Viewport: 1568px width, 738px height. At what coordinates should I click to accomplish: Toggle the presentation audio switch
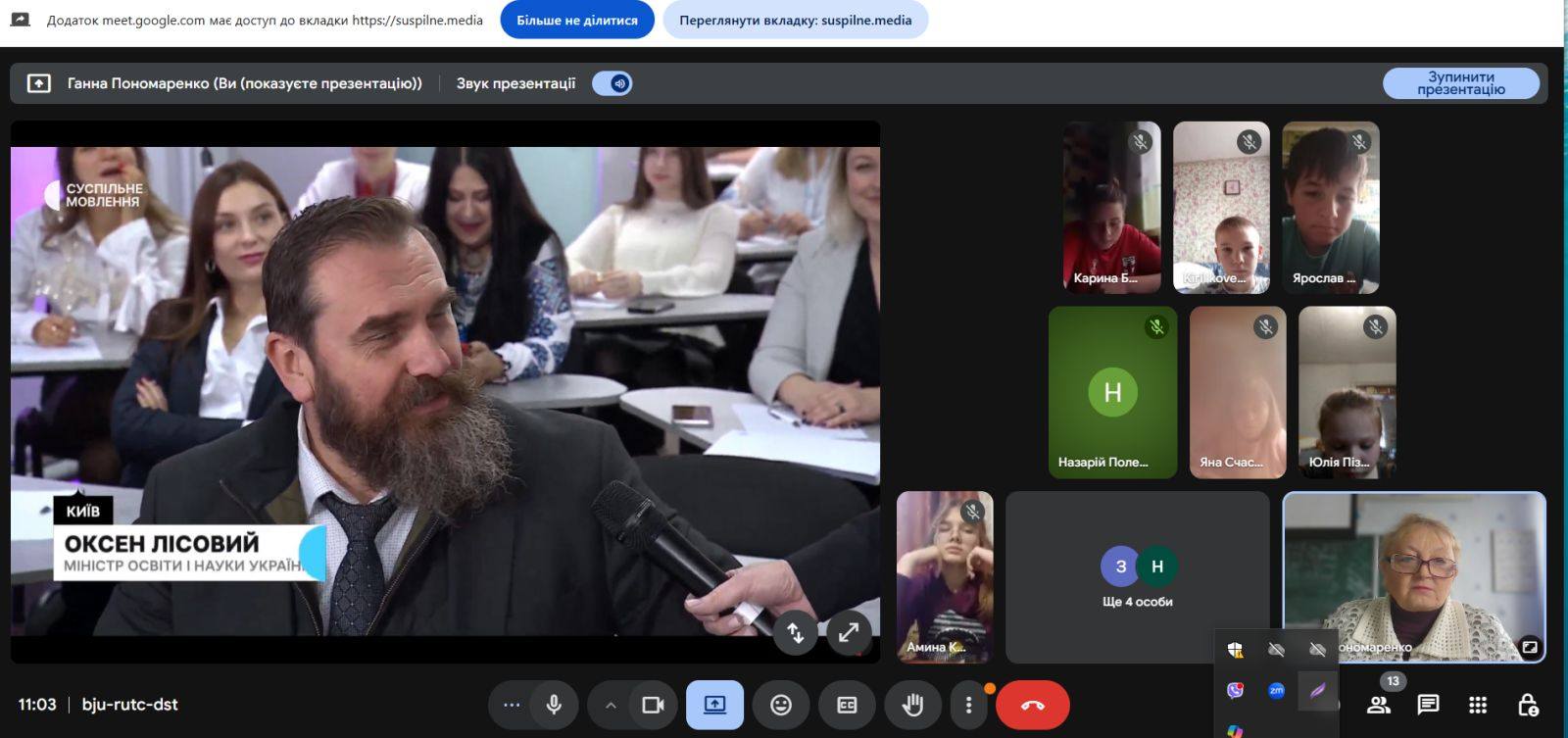[x=612, y=83]
